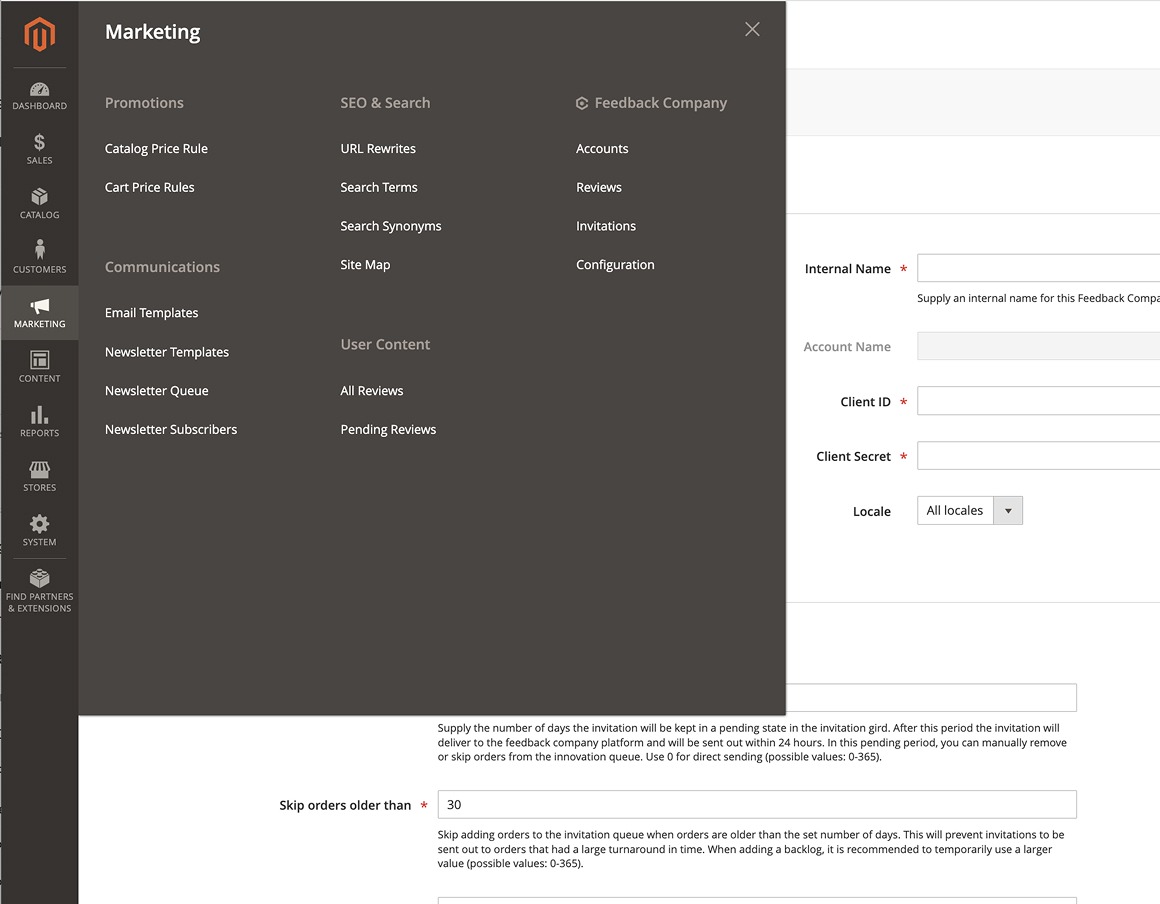Focus the Client Secret field
1160x904 pixels.
coord(1039,456)
